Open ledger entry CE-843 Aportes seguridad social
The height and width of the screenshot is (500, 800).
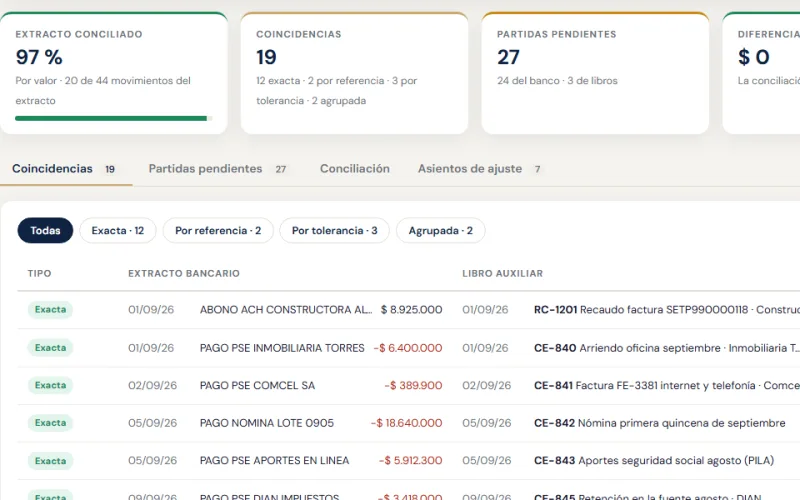654,460
